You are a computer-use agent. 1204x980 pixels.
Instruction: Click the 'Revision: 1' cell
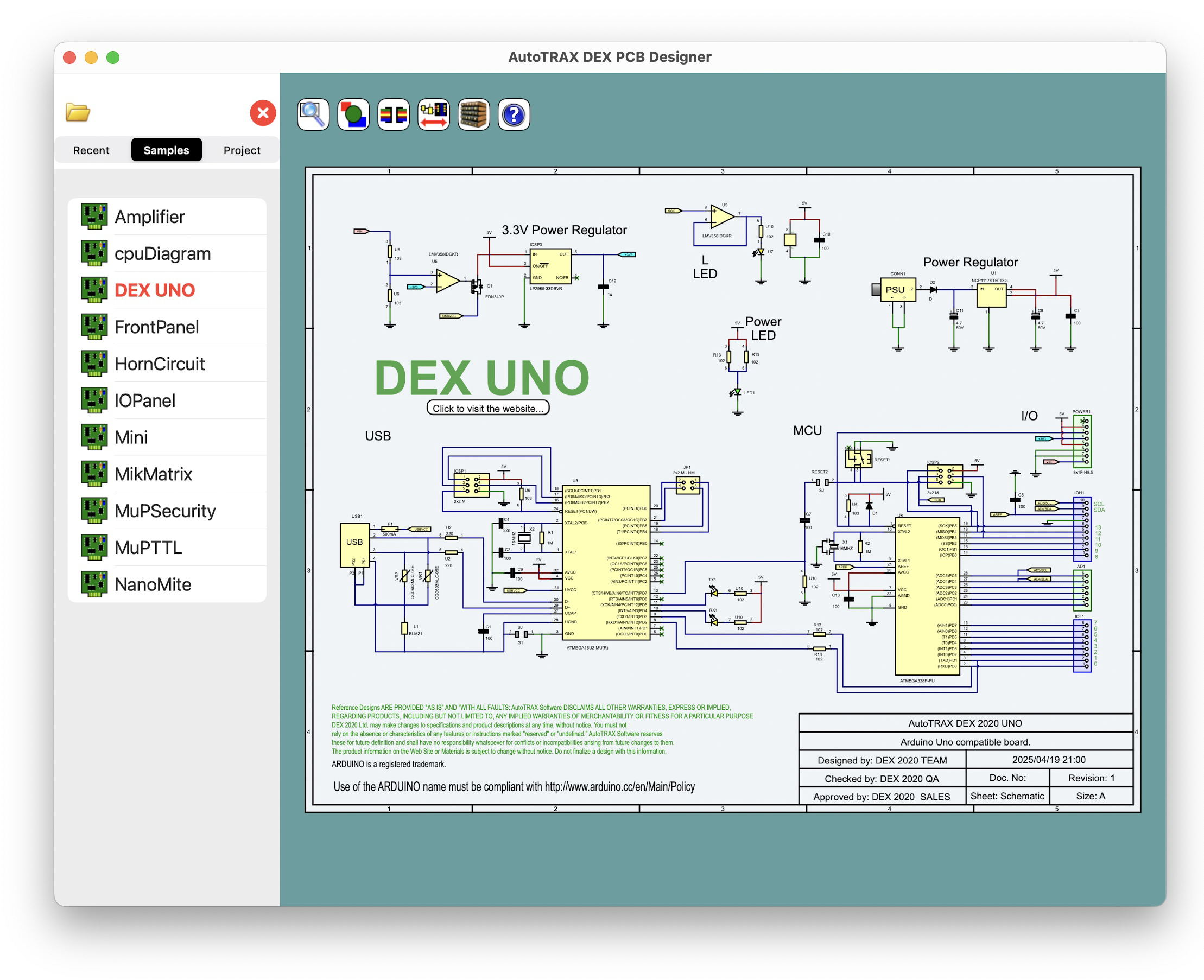click(x=1091, y=778)
